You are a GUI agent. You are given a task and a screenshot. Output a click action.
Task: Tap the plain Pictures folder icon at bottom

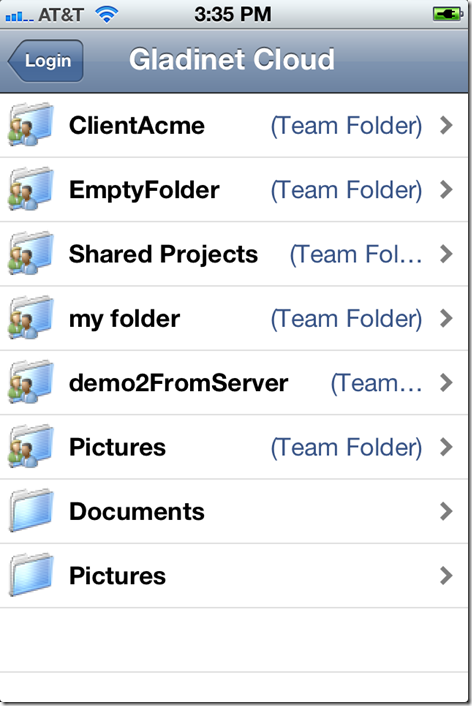click(31, 575)
